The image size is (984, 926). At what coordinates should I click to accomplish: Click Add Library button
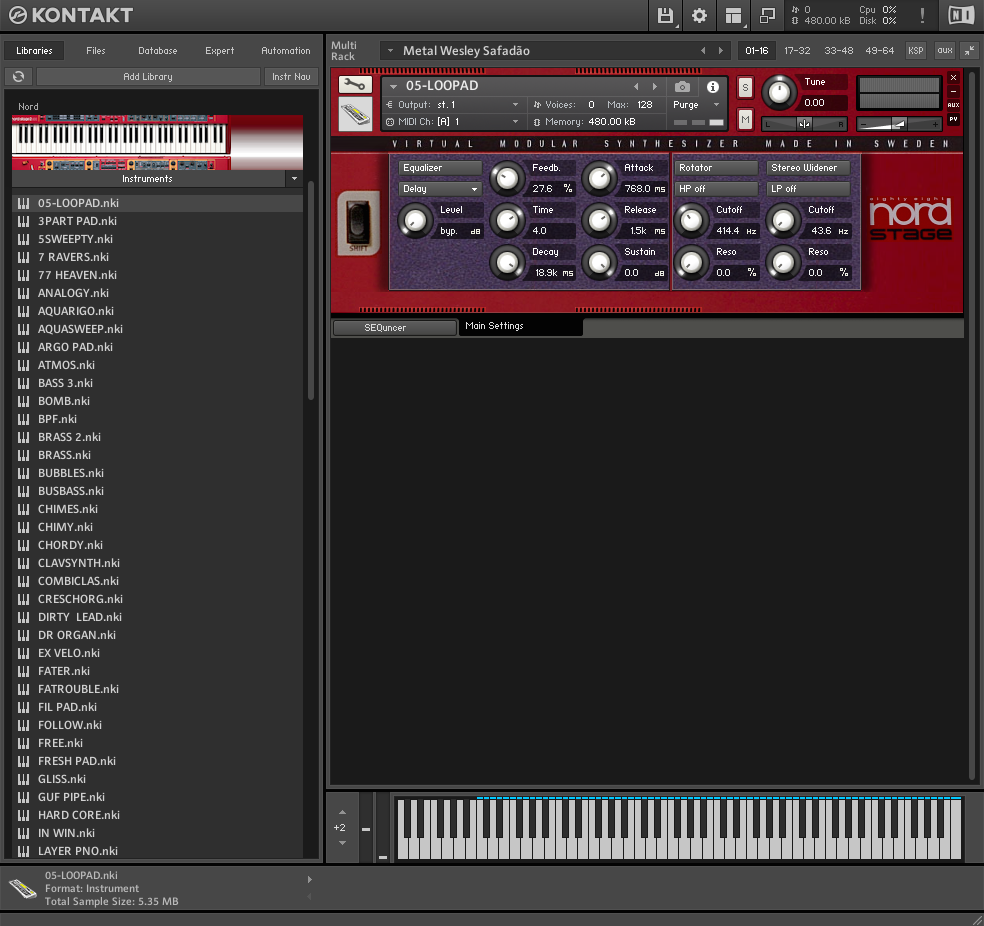point(148,77)
